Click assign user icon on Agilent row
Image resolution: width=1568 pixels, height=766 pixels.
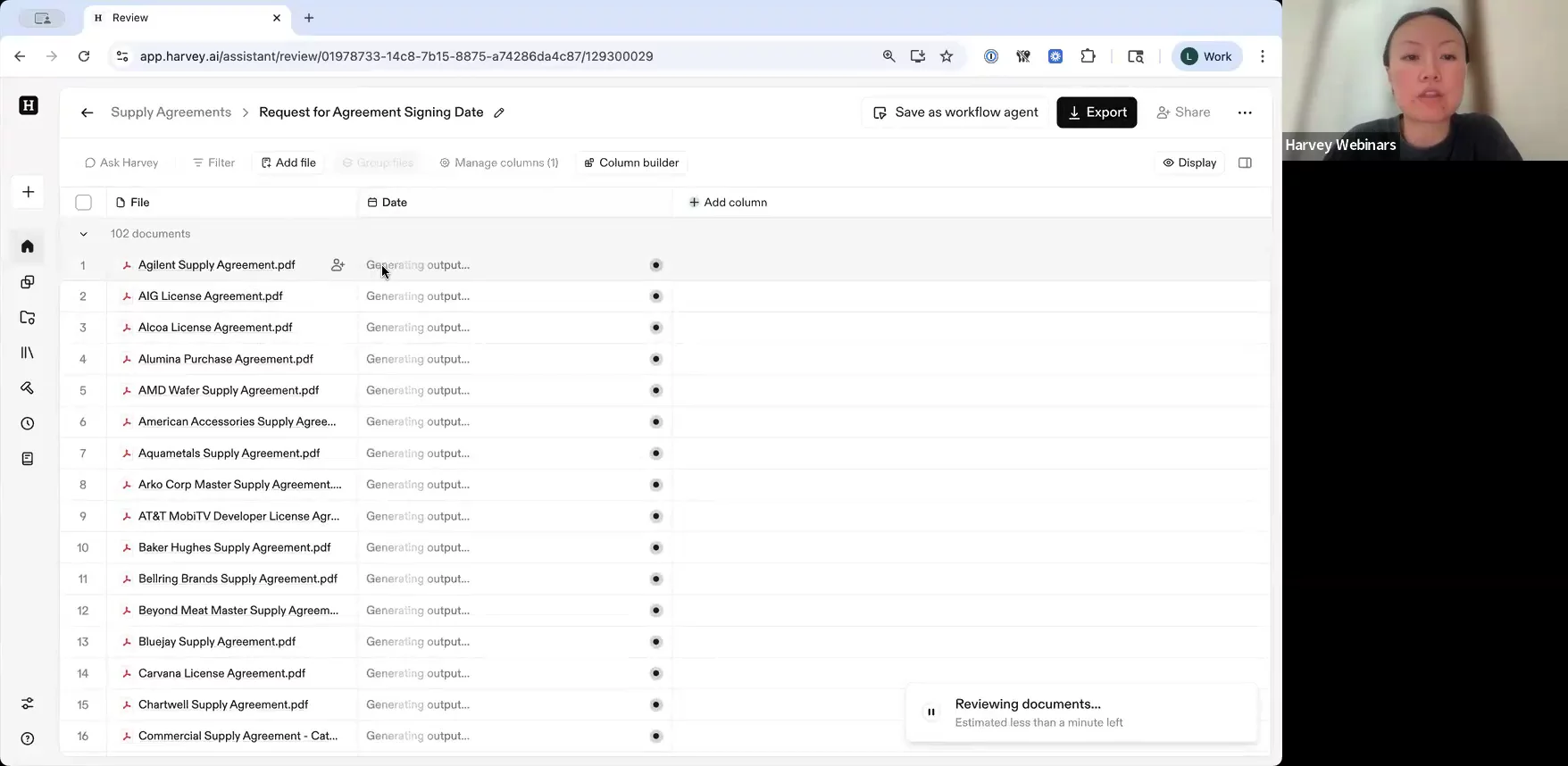pyautogui.click(x=338, y=265)
